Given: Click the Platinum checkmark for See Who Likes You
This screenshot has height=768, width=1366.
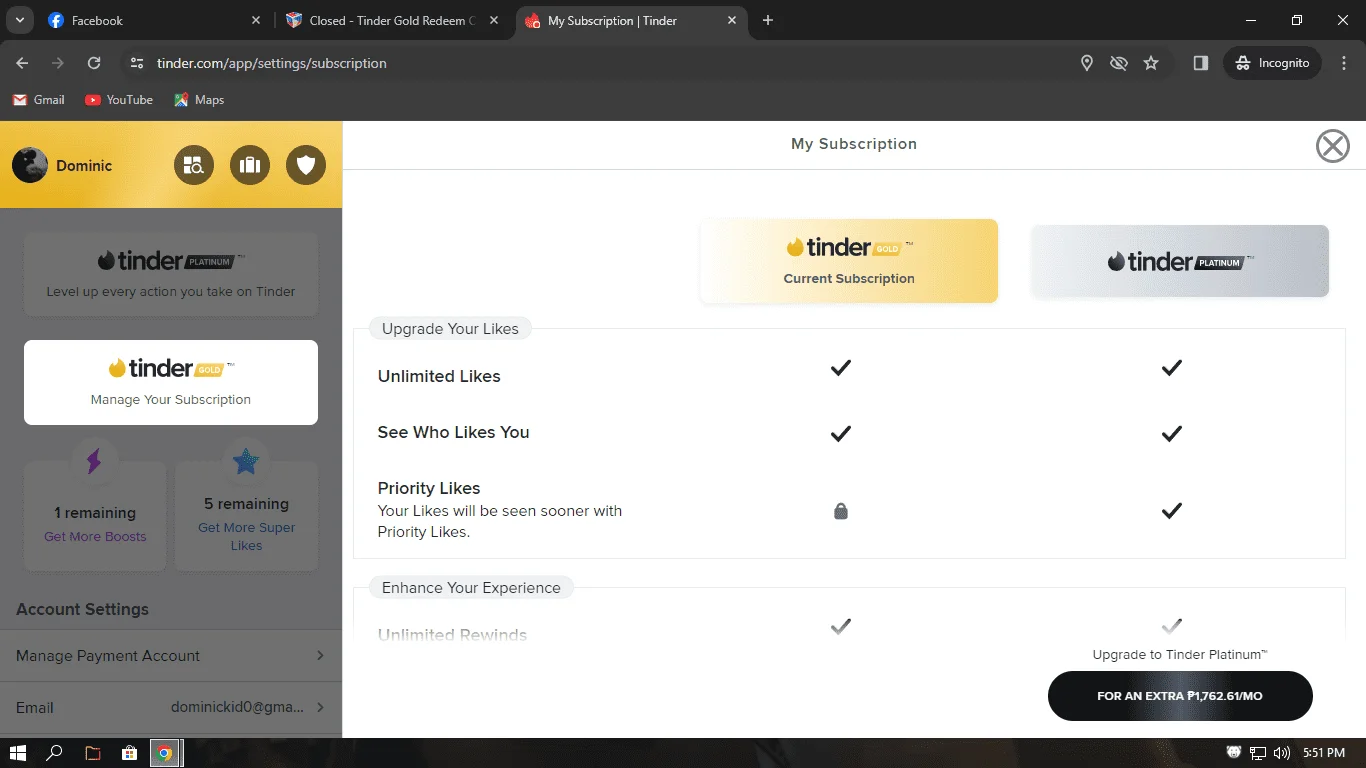Looking at the screenshot, I should (1172, 433).
